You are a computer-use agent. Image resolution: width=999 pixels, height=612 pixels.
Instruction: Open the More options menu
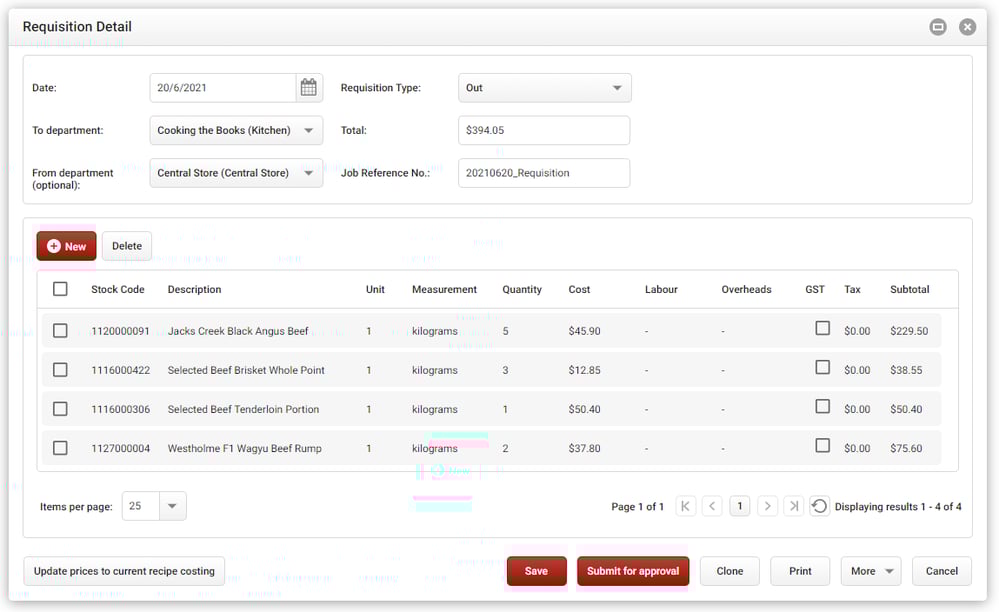tap(870, 570)
